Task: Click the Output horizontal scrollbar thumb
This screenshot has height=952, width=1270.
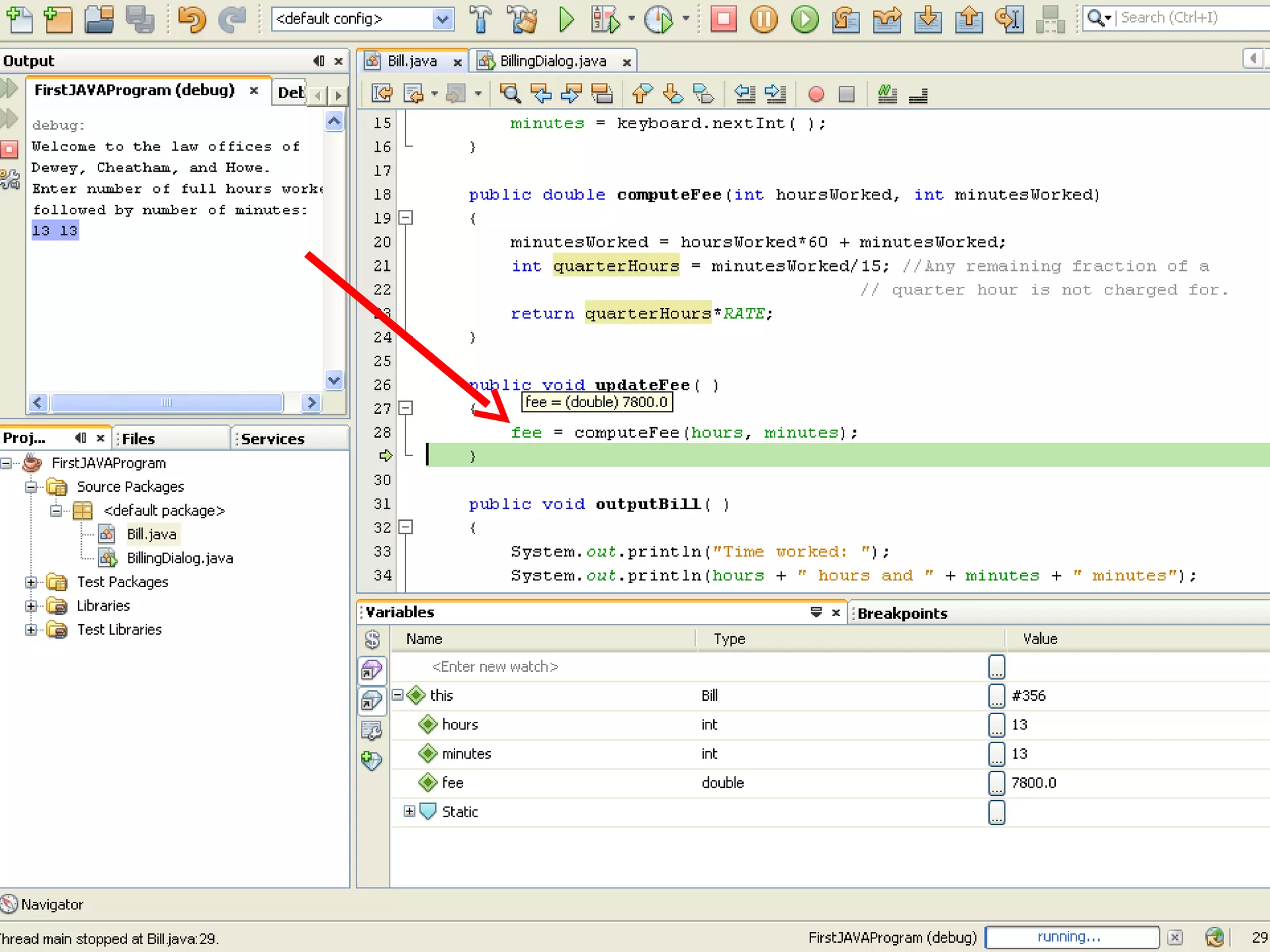Action: point(166,403)
